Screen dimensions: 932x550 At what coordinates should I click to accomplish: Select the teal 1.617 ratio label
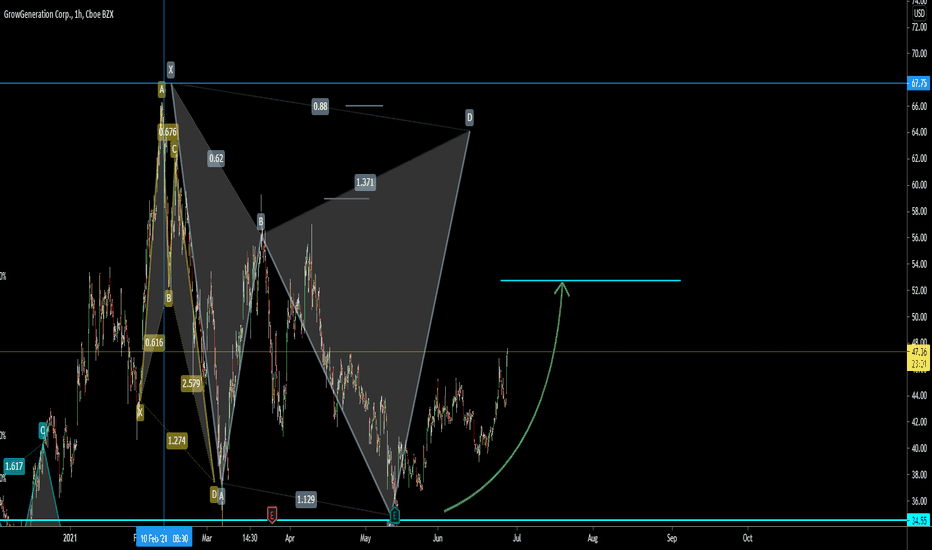coord(14,466)
